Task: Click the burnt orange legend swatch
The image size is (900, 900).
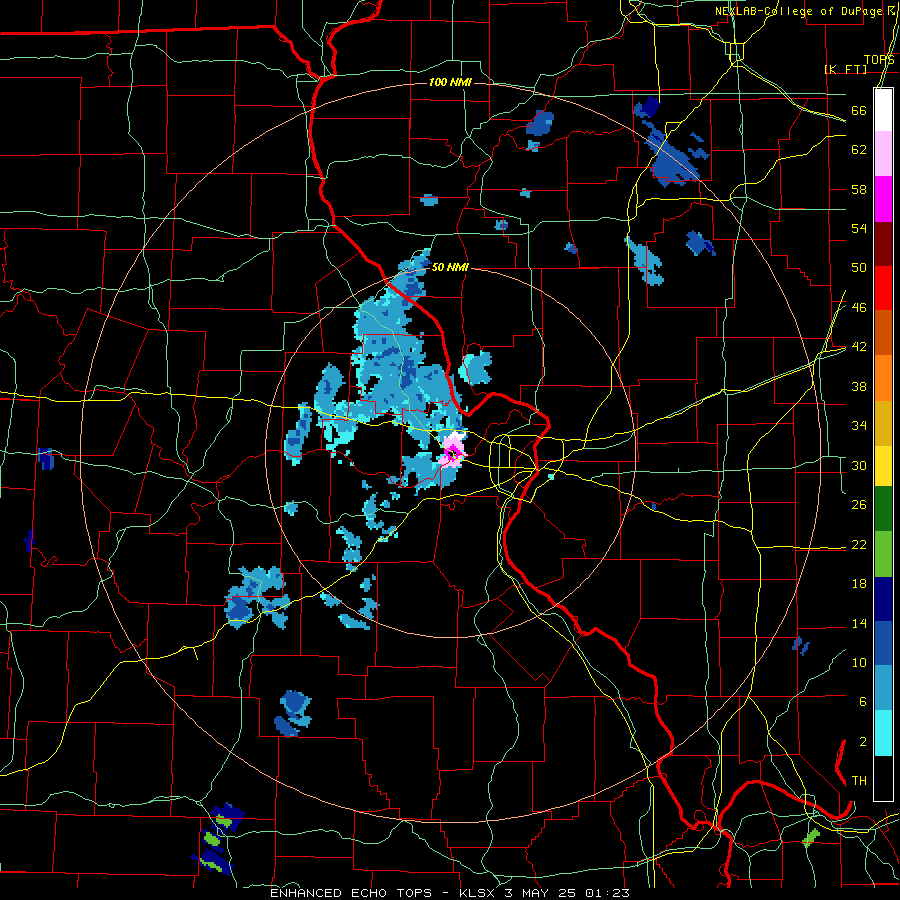Action: click(883, 332)
